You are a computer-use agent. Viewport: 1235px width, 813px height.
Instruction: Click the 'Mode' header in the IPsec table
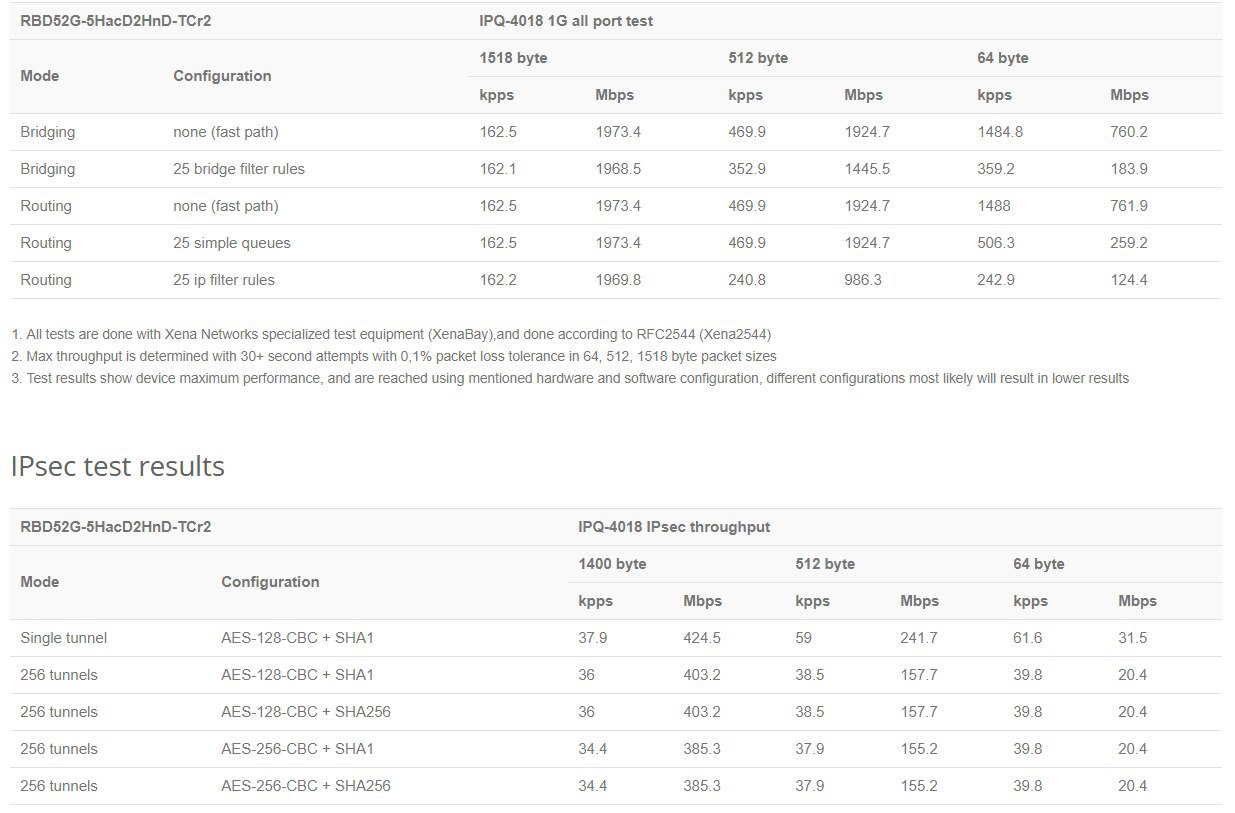pyautogui.click(x=40, y=582)
